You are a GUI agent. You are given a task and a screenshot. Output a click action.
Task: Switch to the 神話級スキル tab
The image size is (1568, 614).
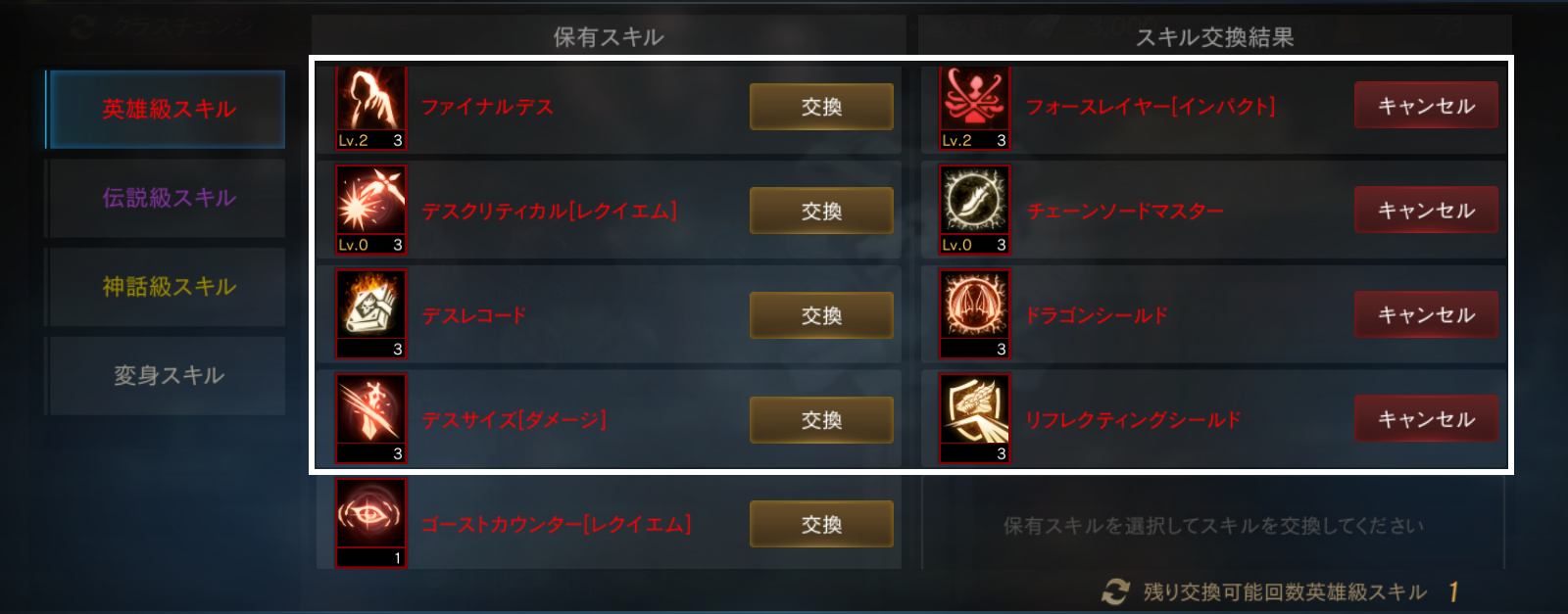(x=167, y=287)
